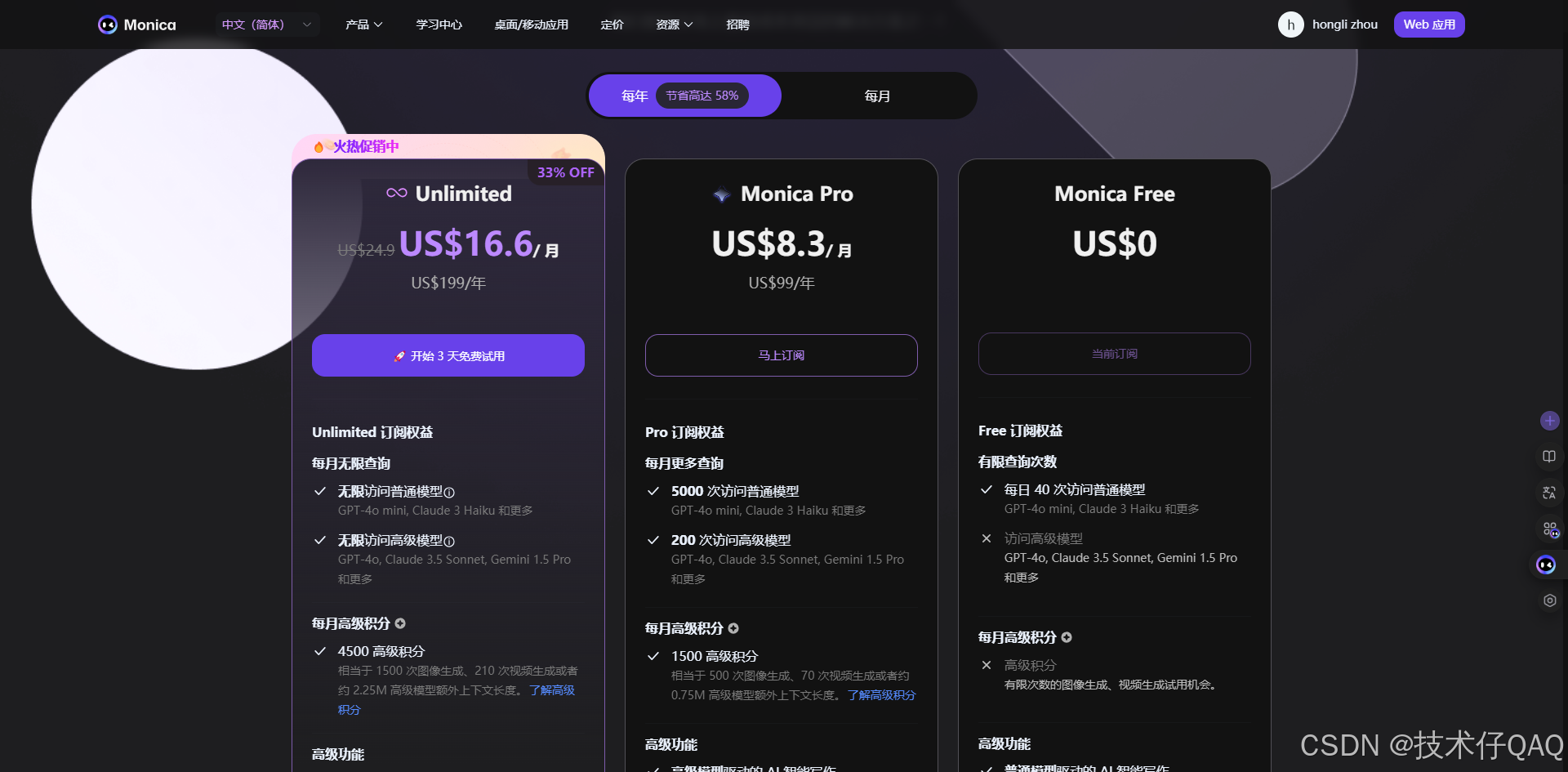
Task: Open the book reading icon in floating sidebar
Action: tap(1549, 457)
